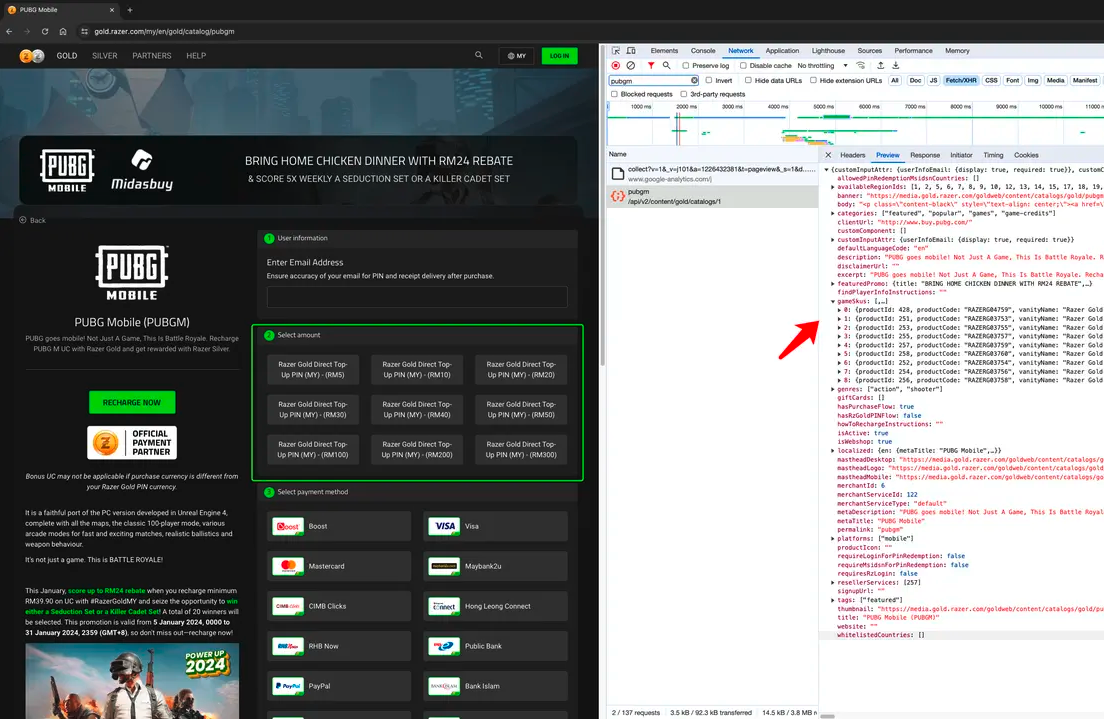Open a new browser tab with plus icon
1104x719 pixels.
(130, 10)
